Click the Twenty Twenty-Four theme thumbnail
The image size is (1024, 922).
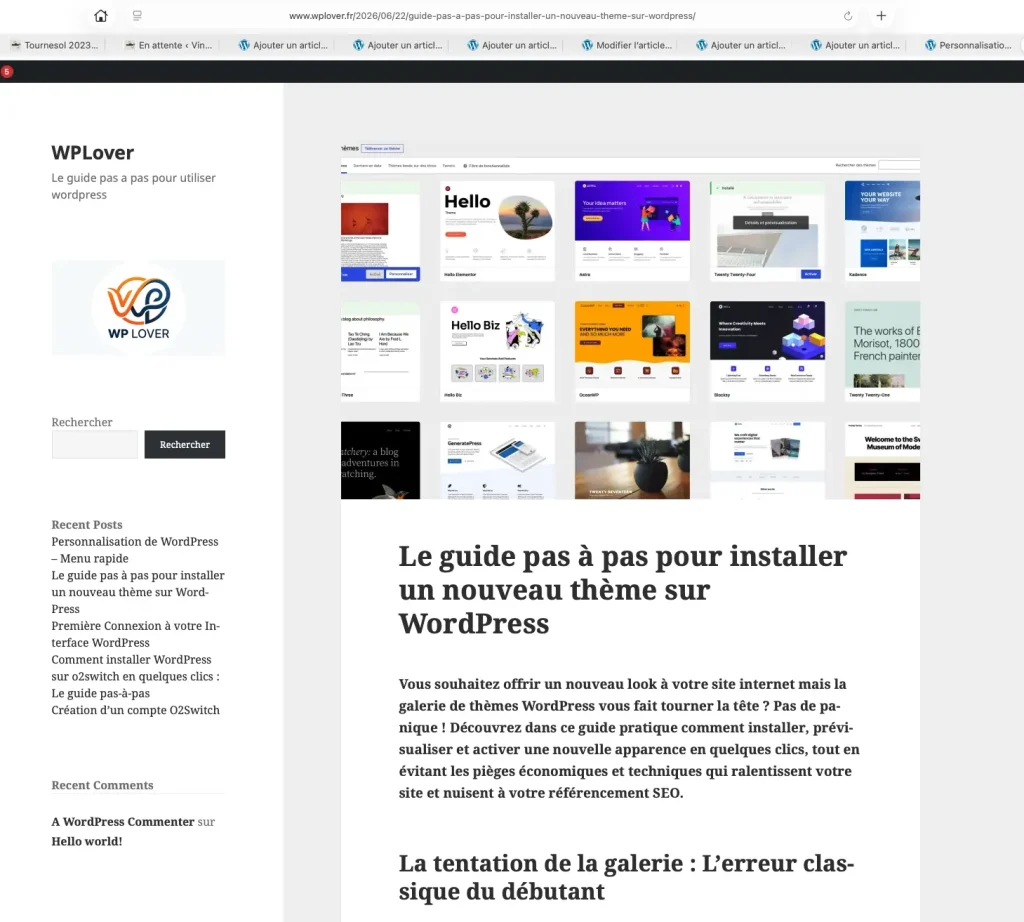click(x=767, y=230)
